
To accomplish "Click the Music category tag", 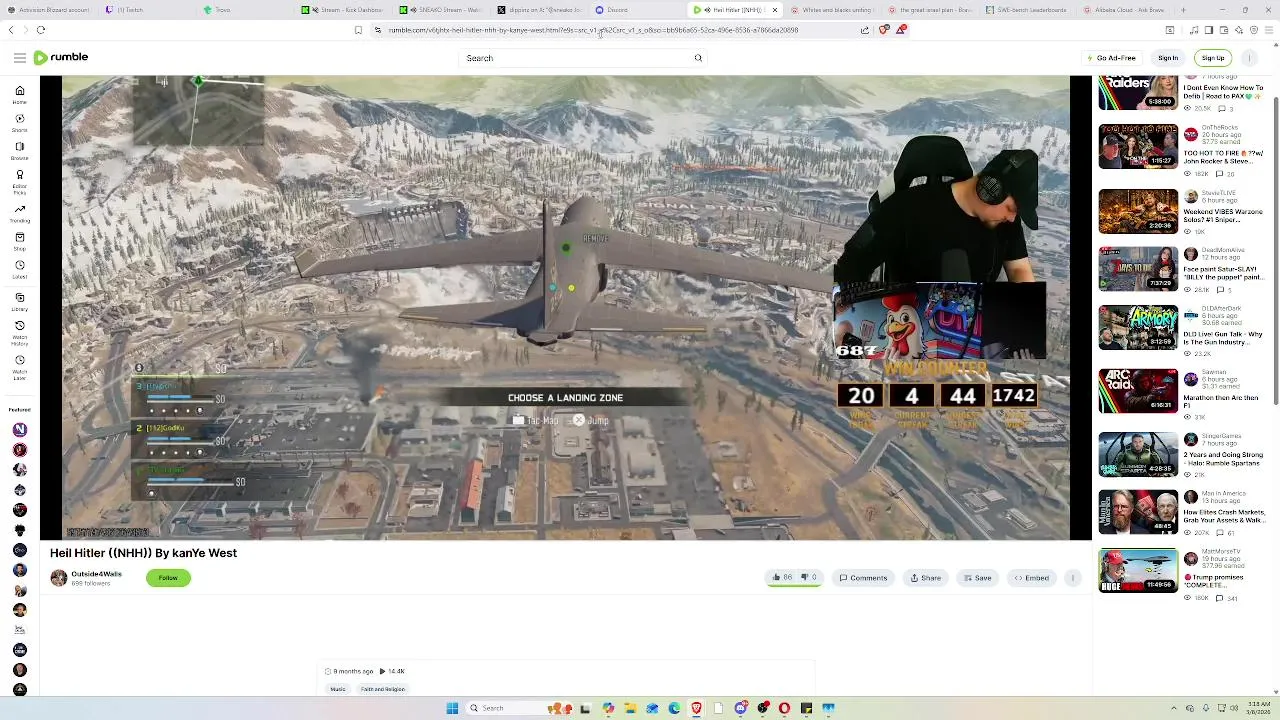I will [x=338, y=689].
